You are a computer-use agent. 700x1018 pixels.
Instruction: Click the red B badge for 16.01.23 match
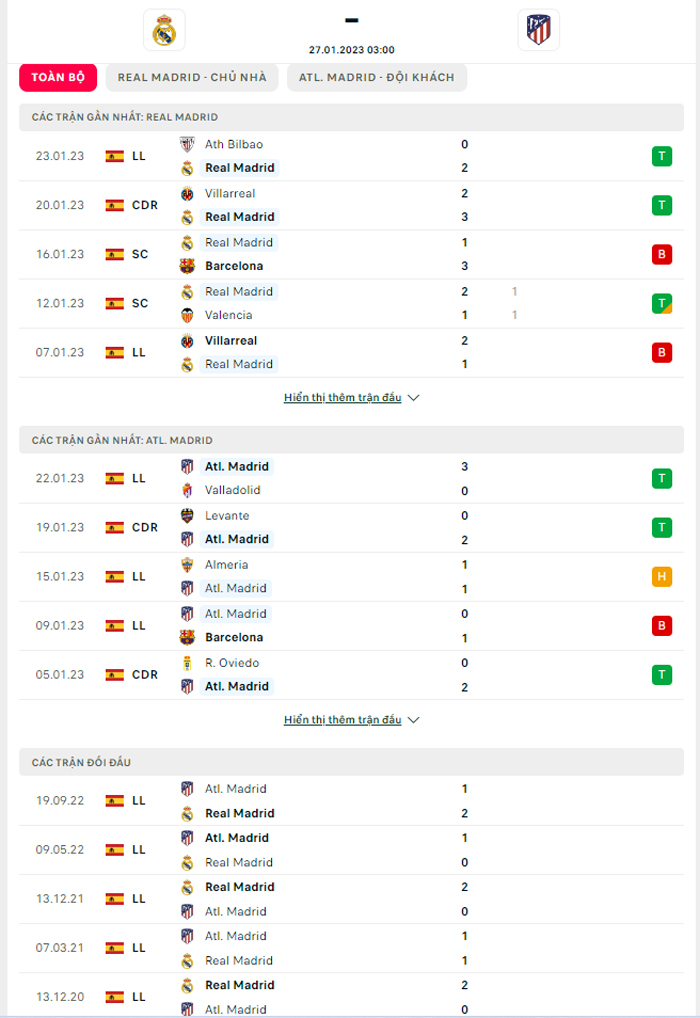pyautogui.click(x=662, y=254)
